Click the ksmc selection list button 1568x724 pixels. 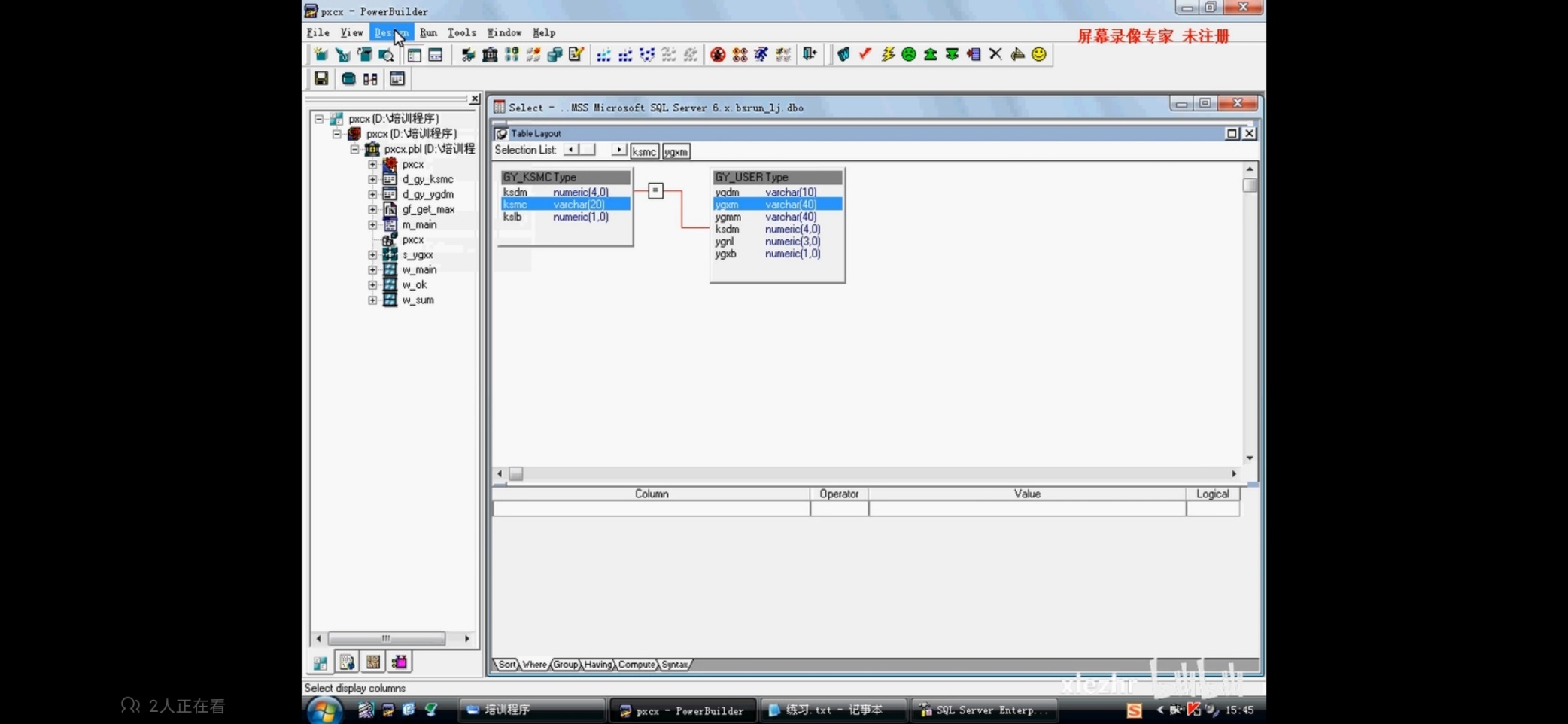[x=644, y=151]
